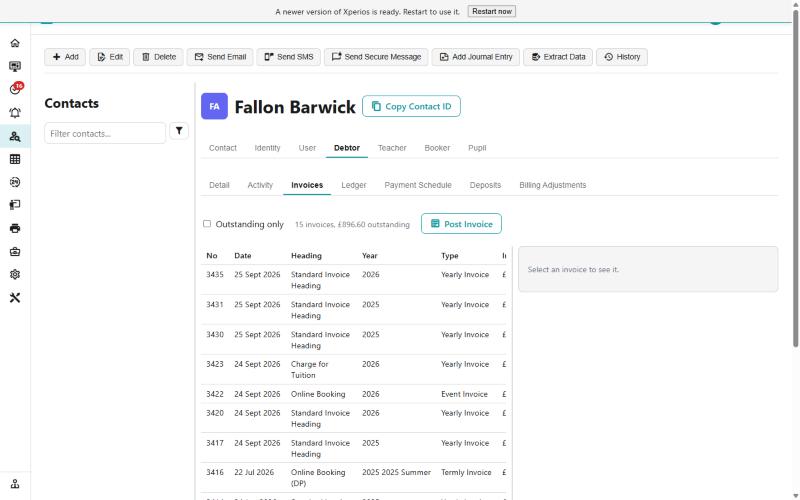Open the Ledger sub-tab

(354, 185)
